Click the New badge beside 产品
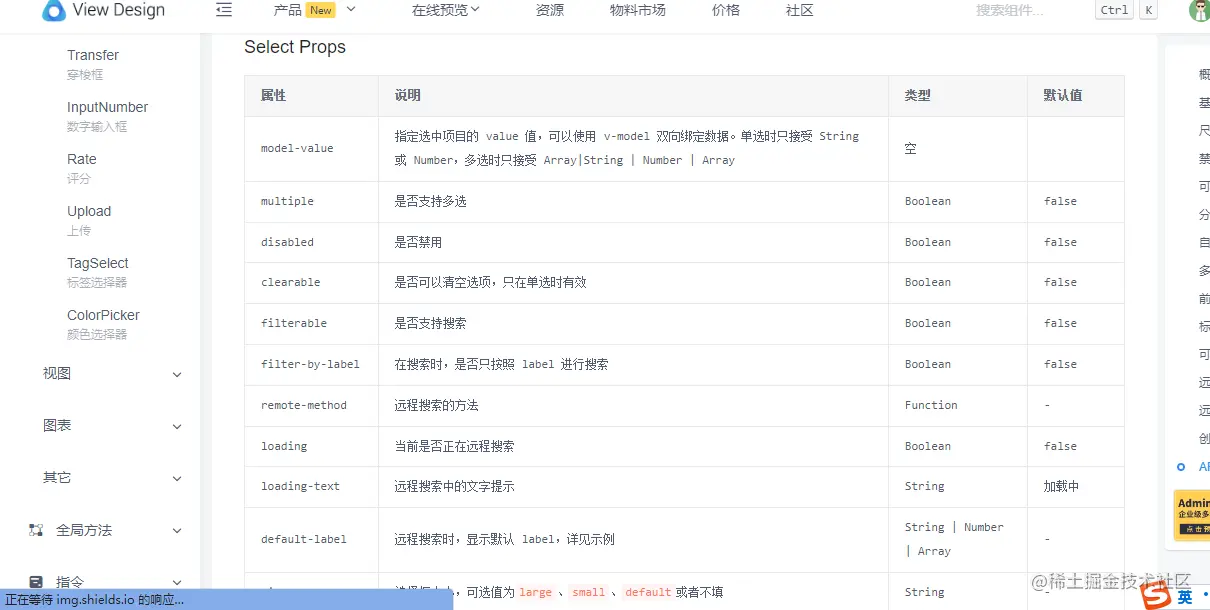The image size is (1210, 610). pos(320,10)
